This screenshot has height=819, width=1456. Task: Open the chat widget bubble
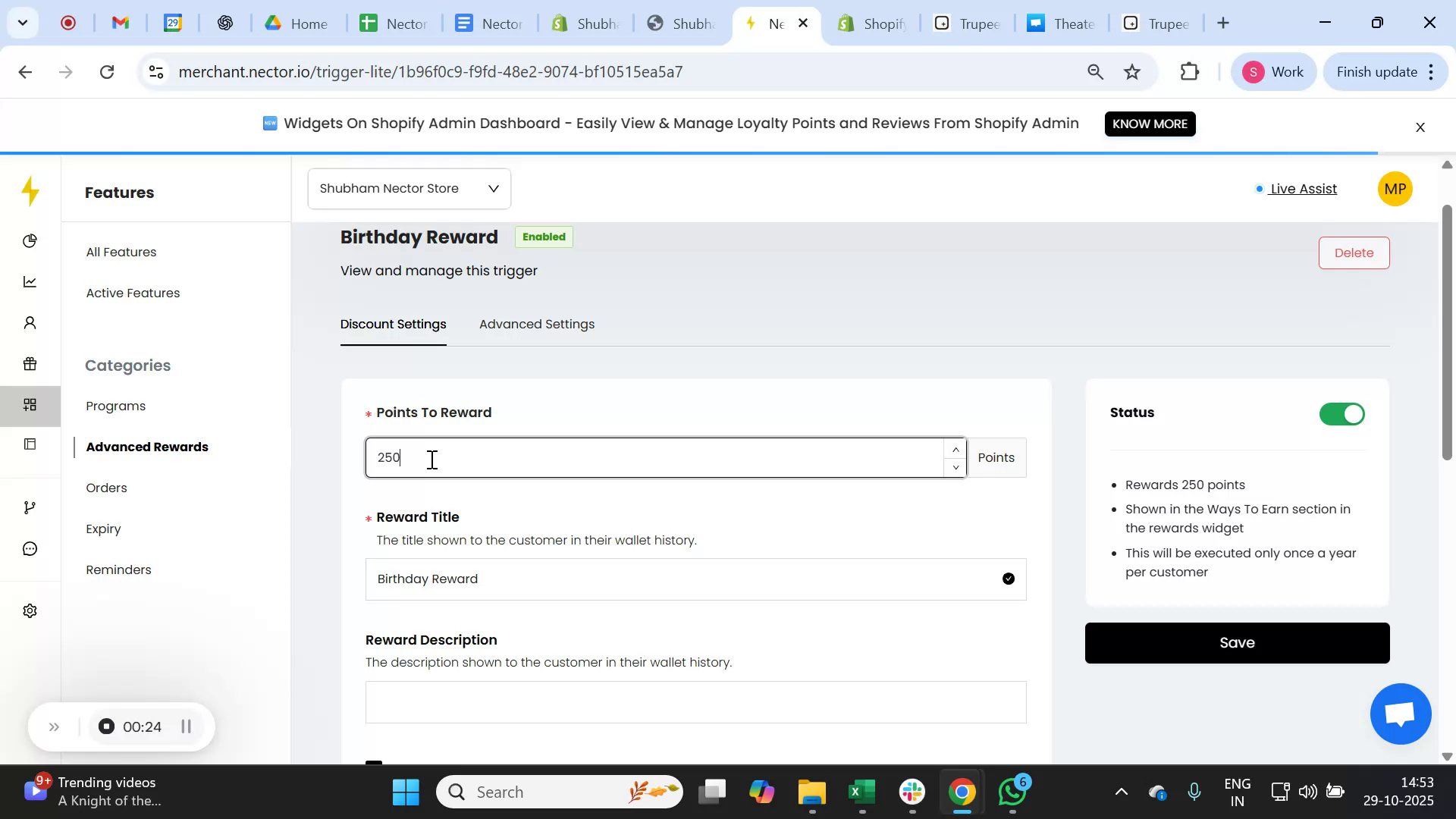coord(1399,714)
